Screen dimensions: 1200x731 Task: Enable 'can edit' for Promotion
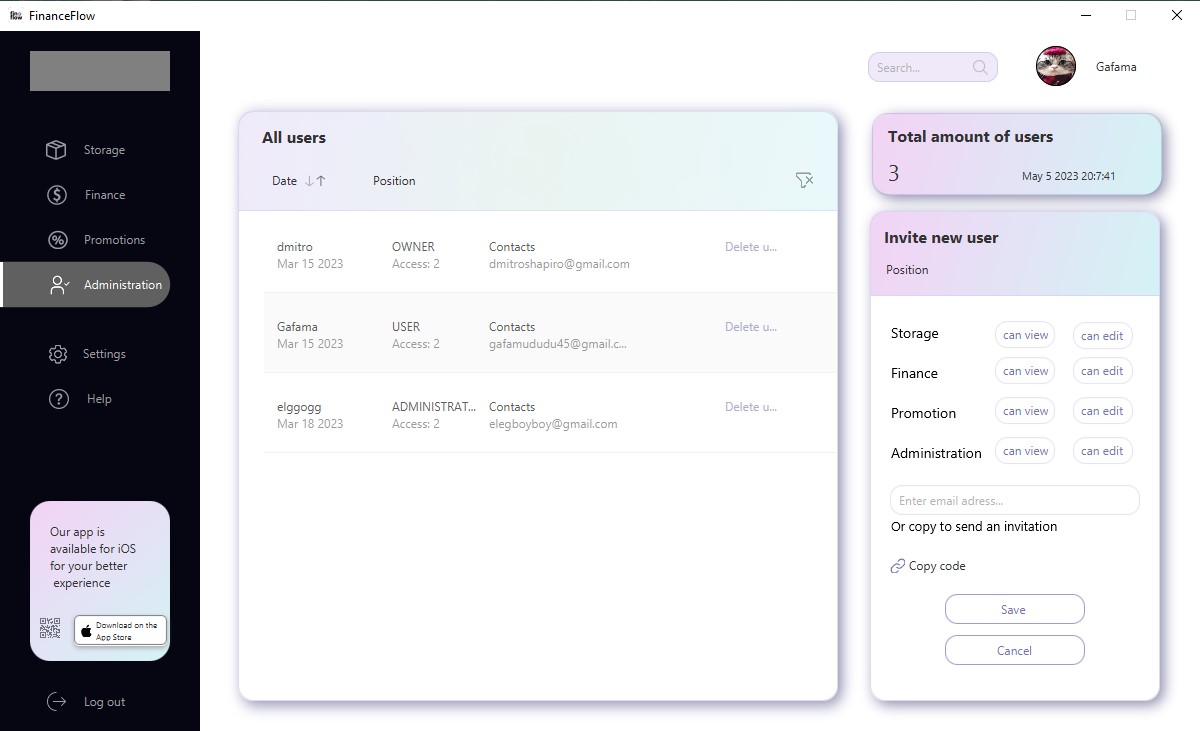[1102, 410]
